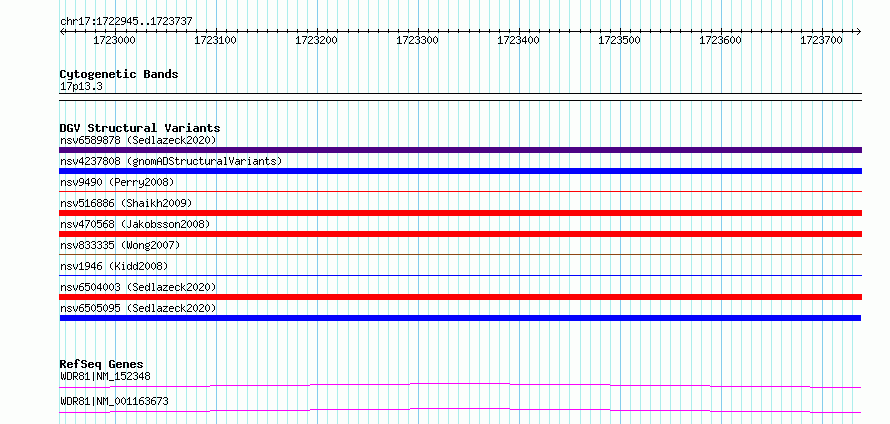Click the dark purple nsv6589878 variant bar
Viewport: 890px width, 424px height.
460,150
